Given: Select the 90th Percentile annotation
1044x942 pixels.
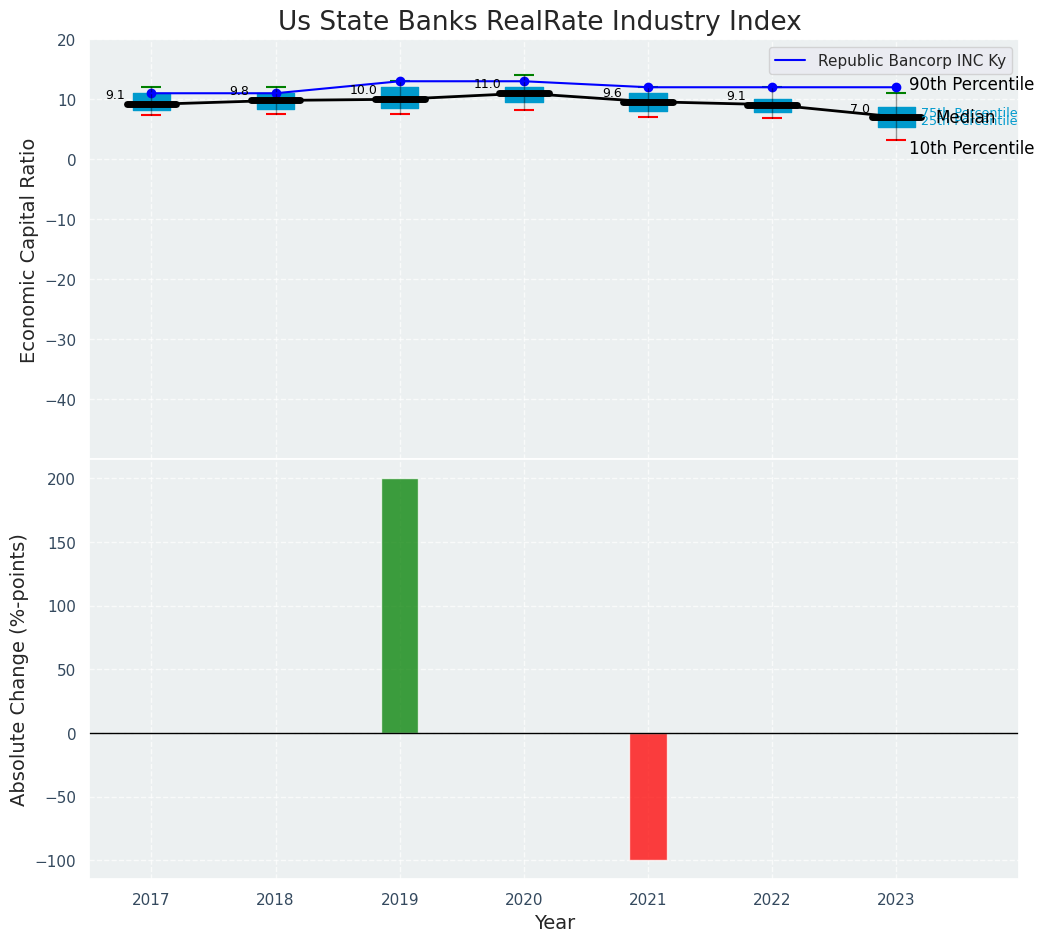Looking at the screenshot, I should [x=971, y=84].
